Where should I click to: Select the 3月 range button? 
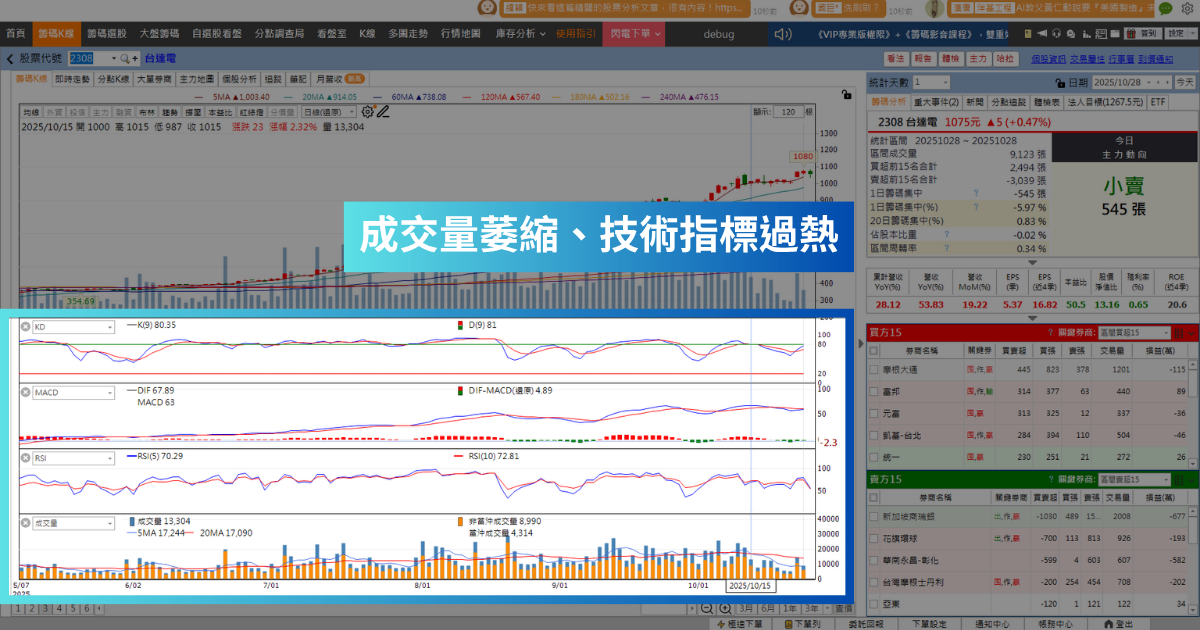coord(746,608)
